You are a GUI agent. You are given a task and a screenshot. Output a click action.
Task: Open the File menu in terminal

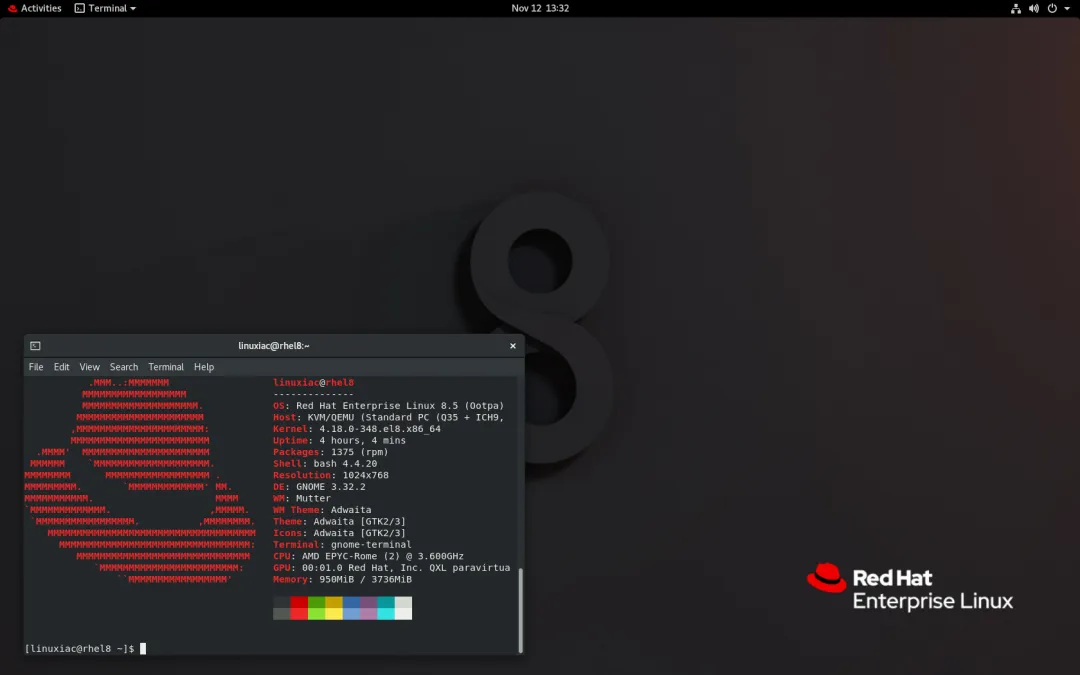36,367
